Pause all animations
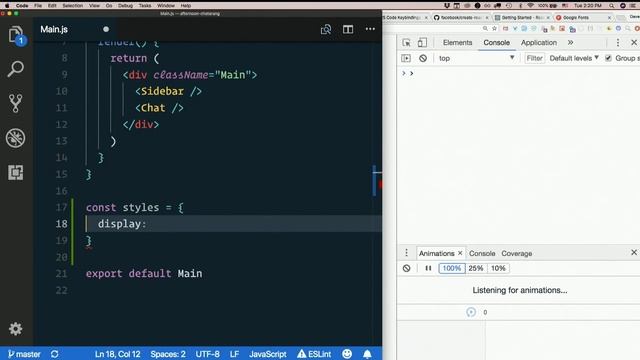This screenshot has height=360, width=640. [428, 268]
